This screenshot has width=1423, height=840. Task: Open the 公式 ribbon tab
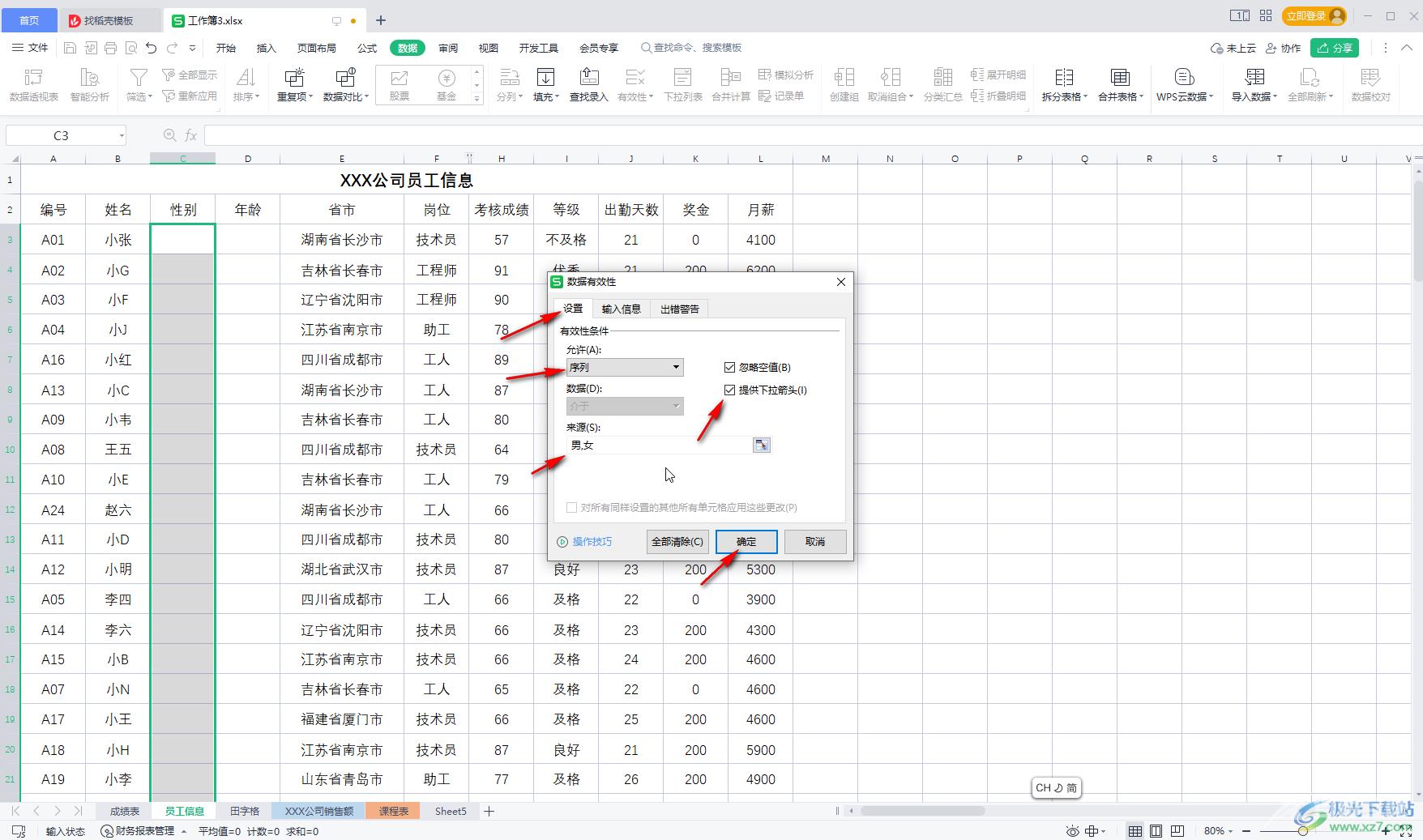(x=367, y=48)
